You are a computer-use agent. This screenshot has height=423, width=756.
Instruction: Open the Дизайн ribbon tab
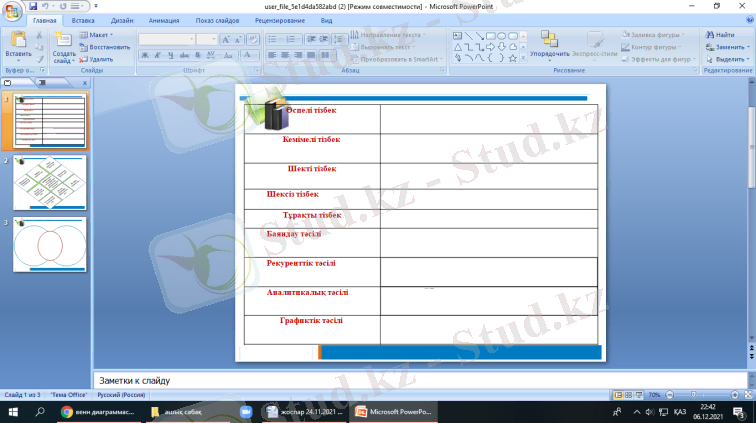click(122, 20)
